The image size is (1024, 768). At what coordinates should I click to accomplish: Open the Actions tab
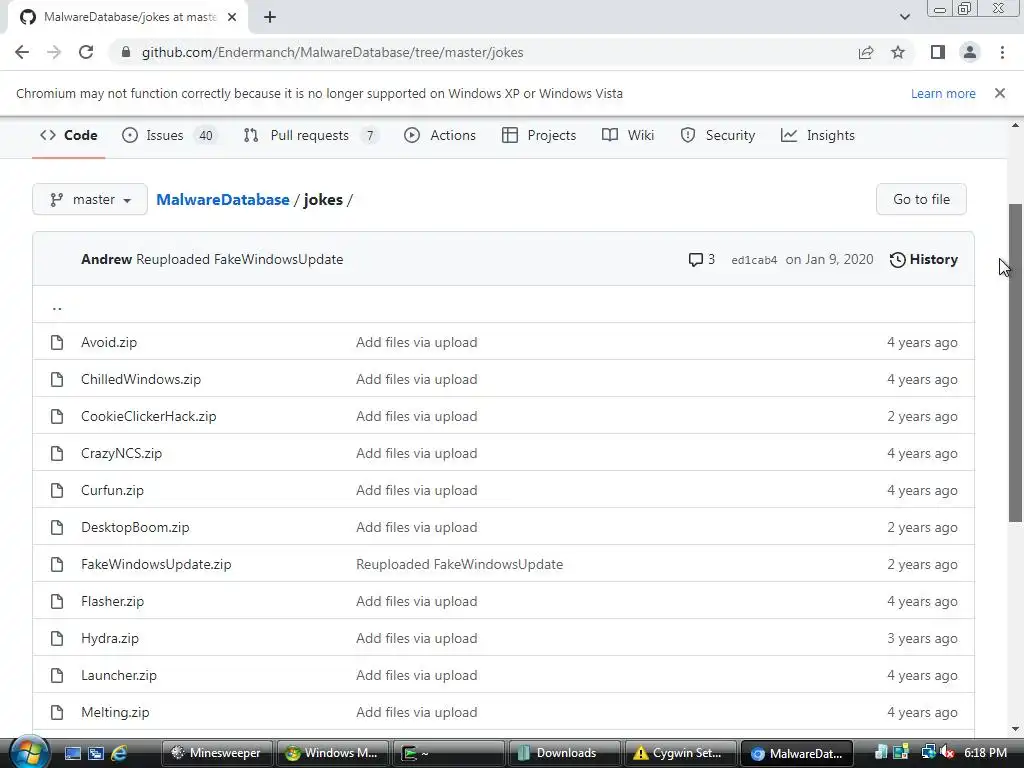440,135
